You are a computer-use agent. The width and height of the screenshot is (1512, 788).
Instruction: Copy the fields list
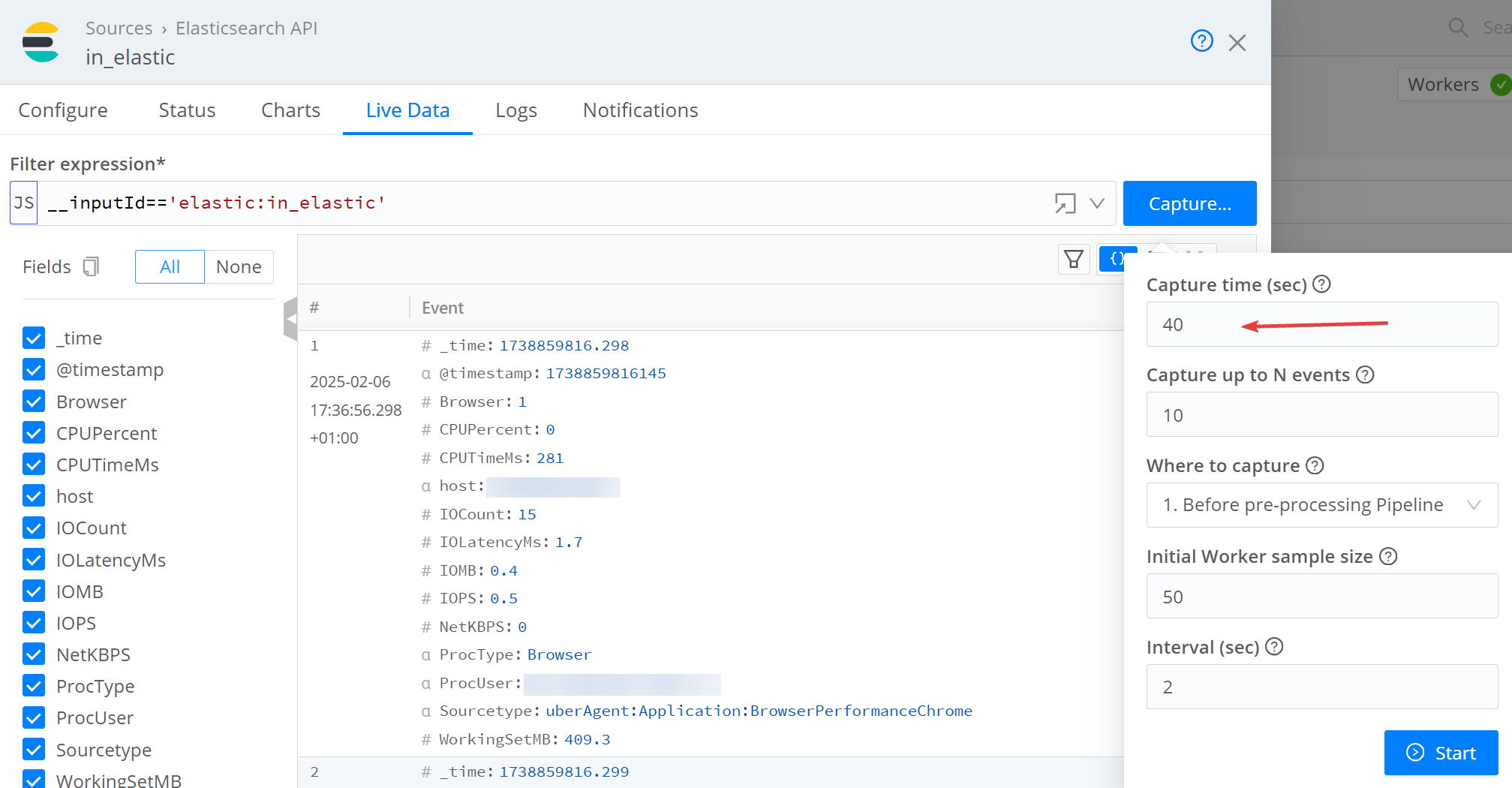(x=91, y=266)
